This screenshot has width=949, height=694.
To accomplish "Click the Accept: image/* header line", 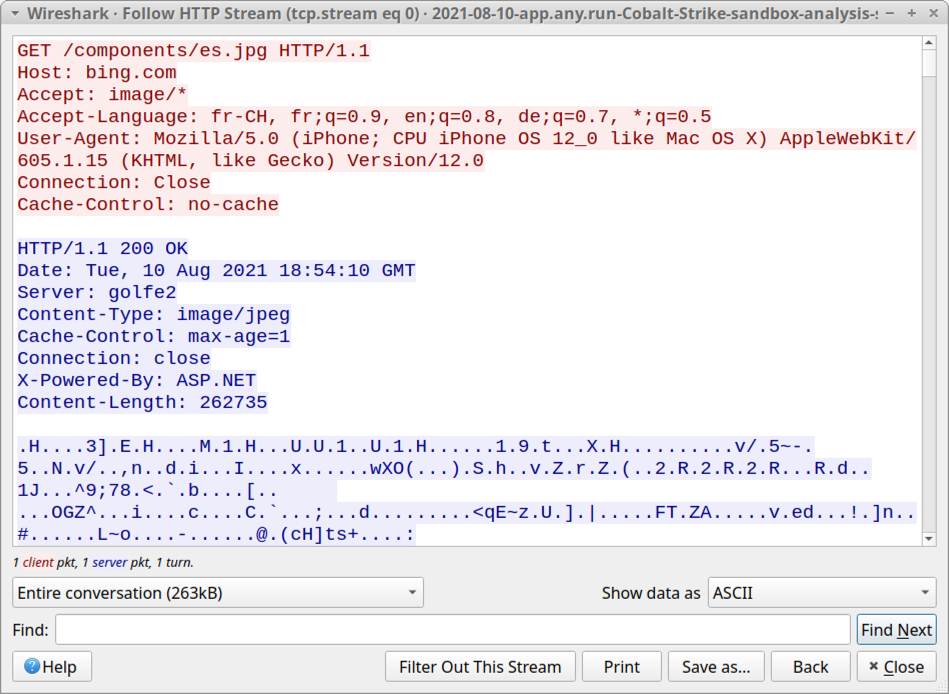I will coord(102,94).
